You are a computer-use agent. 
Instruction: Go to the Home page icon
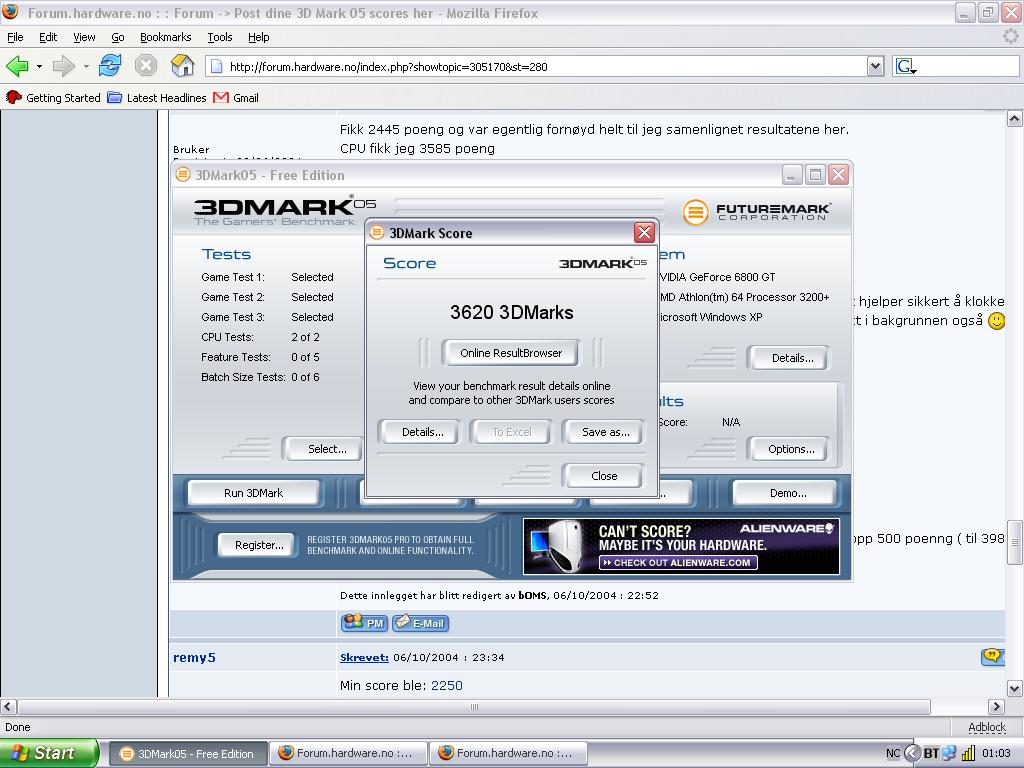182,66
